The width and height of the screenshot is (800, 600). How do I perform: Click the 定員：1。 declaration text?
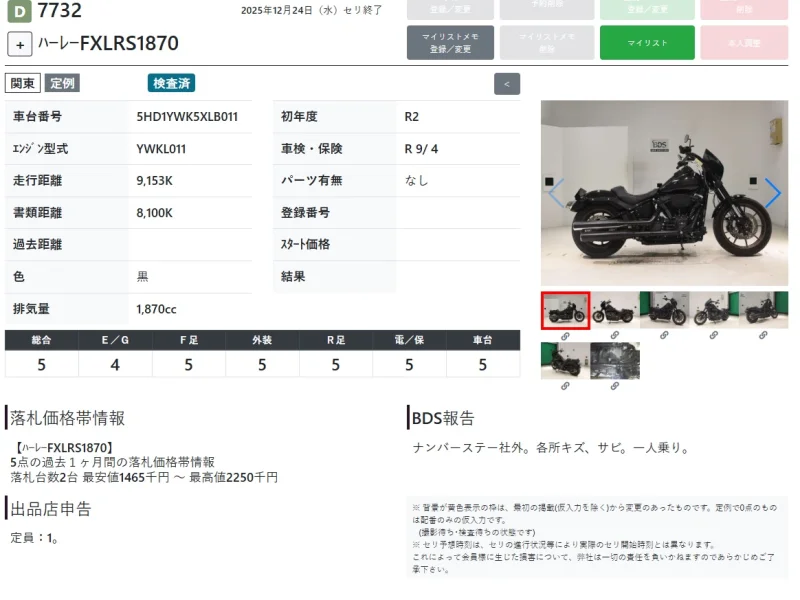[34, 538]
